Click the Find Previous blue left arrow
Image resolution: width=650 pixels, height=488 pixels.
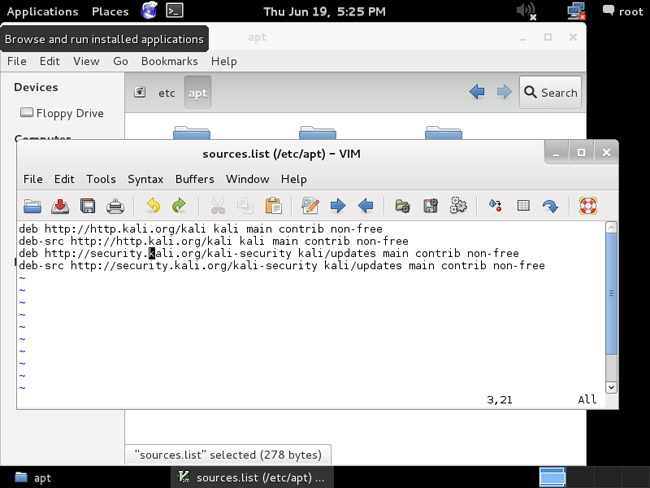[x=366, y=206]
